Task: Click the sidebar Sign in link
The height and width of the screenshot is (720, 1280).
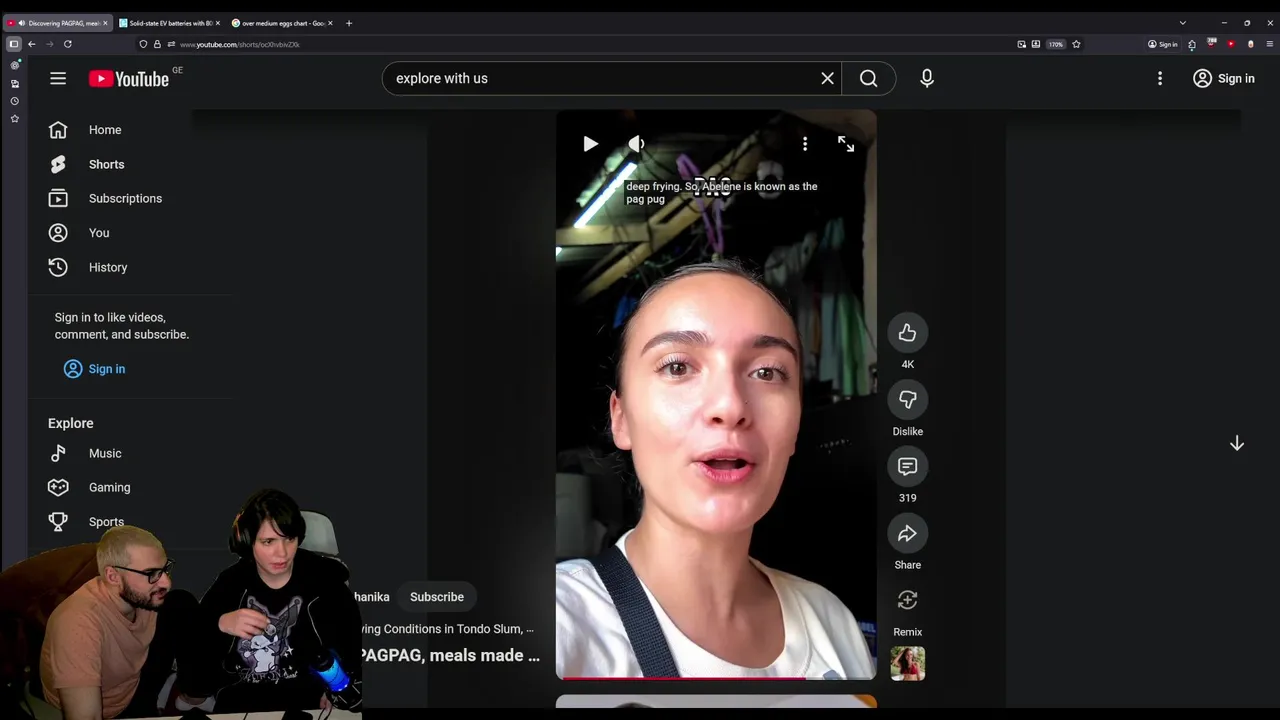Action: pyautogui.click(x=95, y=369)
